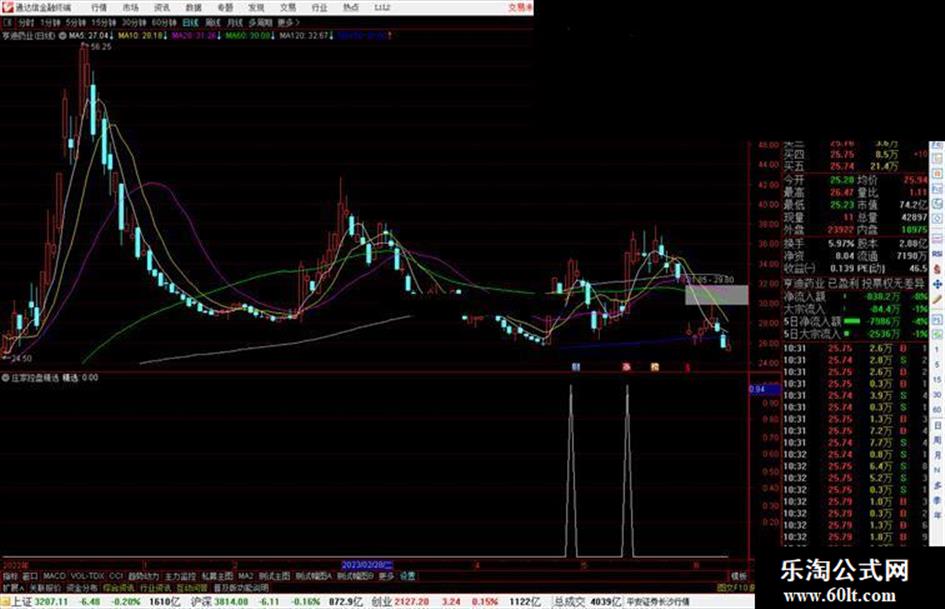Click the 模板 button at bottom right
945x609 pixels.
tap(738, 576)
